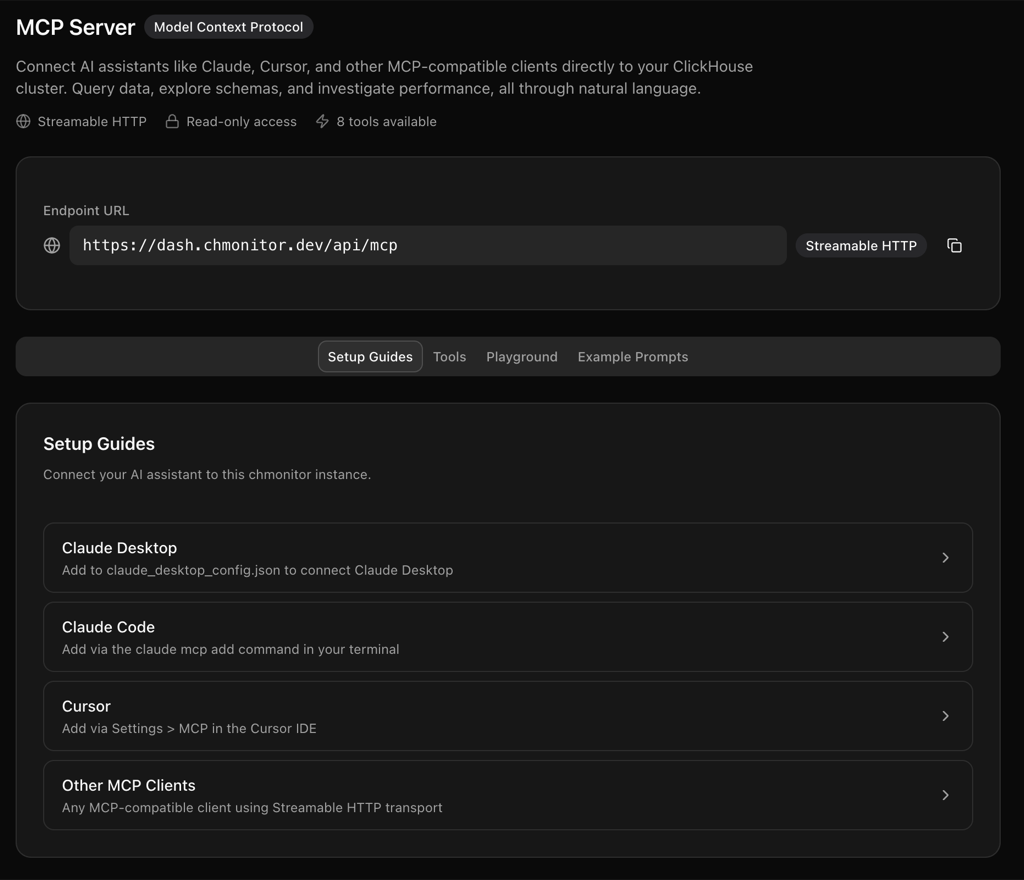This screenshot has height=880, width=1024.
Task: Click the Model Context Protocol badge
Action: pos(229,27)
